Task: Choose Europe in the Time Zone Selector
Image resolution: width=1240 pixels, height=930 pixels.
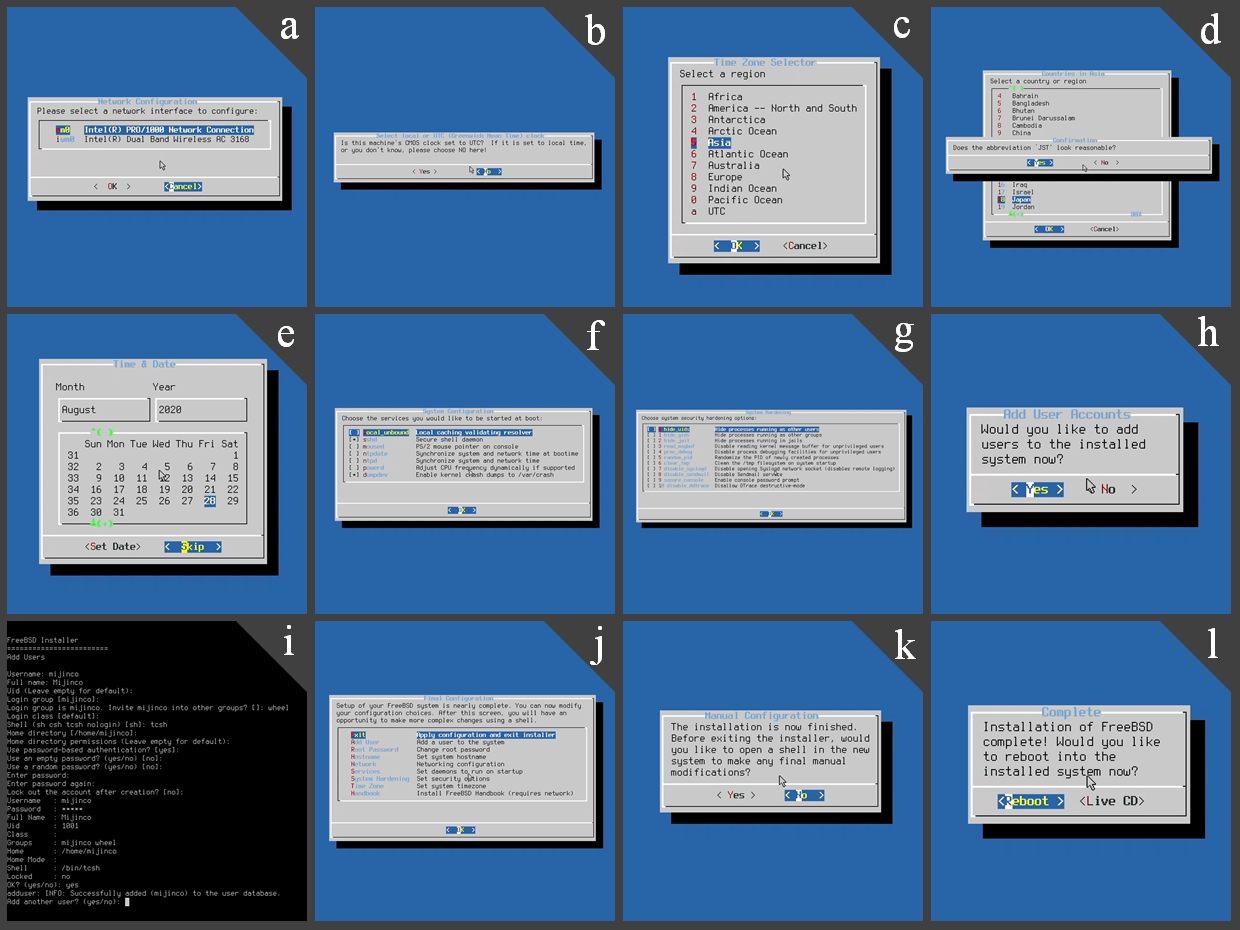Action: coord(725,177)
